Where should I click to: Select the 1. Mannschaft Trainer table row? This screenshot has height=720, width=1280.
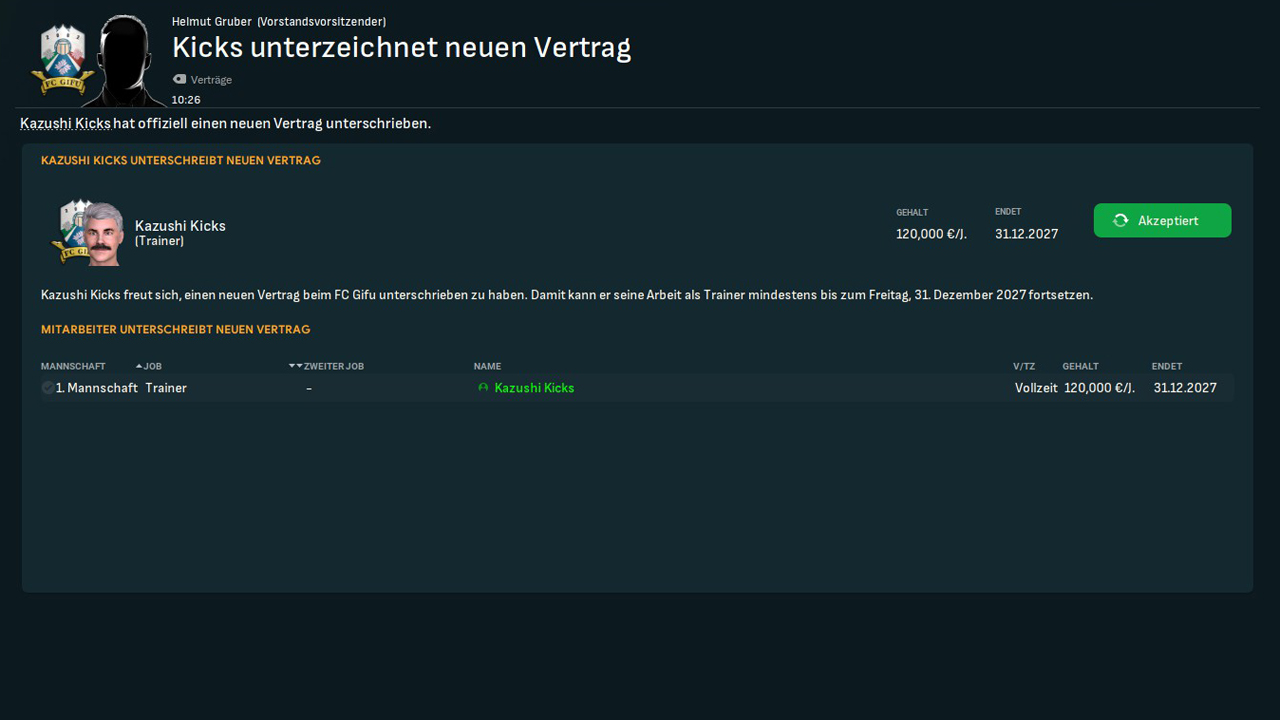coord(750,388)
